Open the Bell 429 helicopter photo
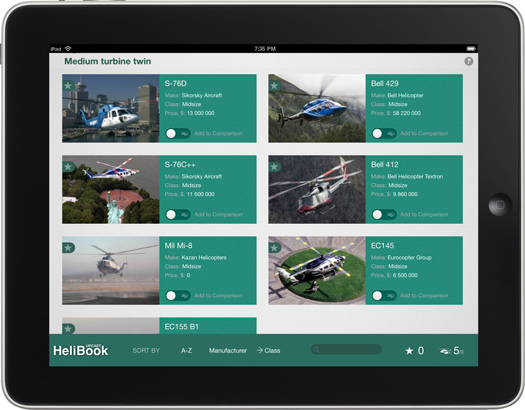Image resolution: width=525 pixels, height=410 pixels. point(317,108)
